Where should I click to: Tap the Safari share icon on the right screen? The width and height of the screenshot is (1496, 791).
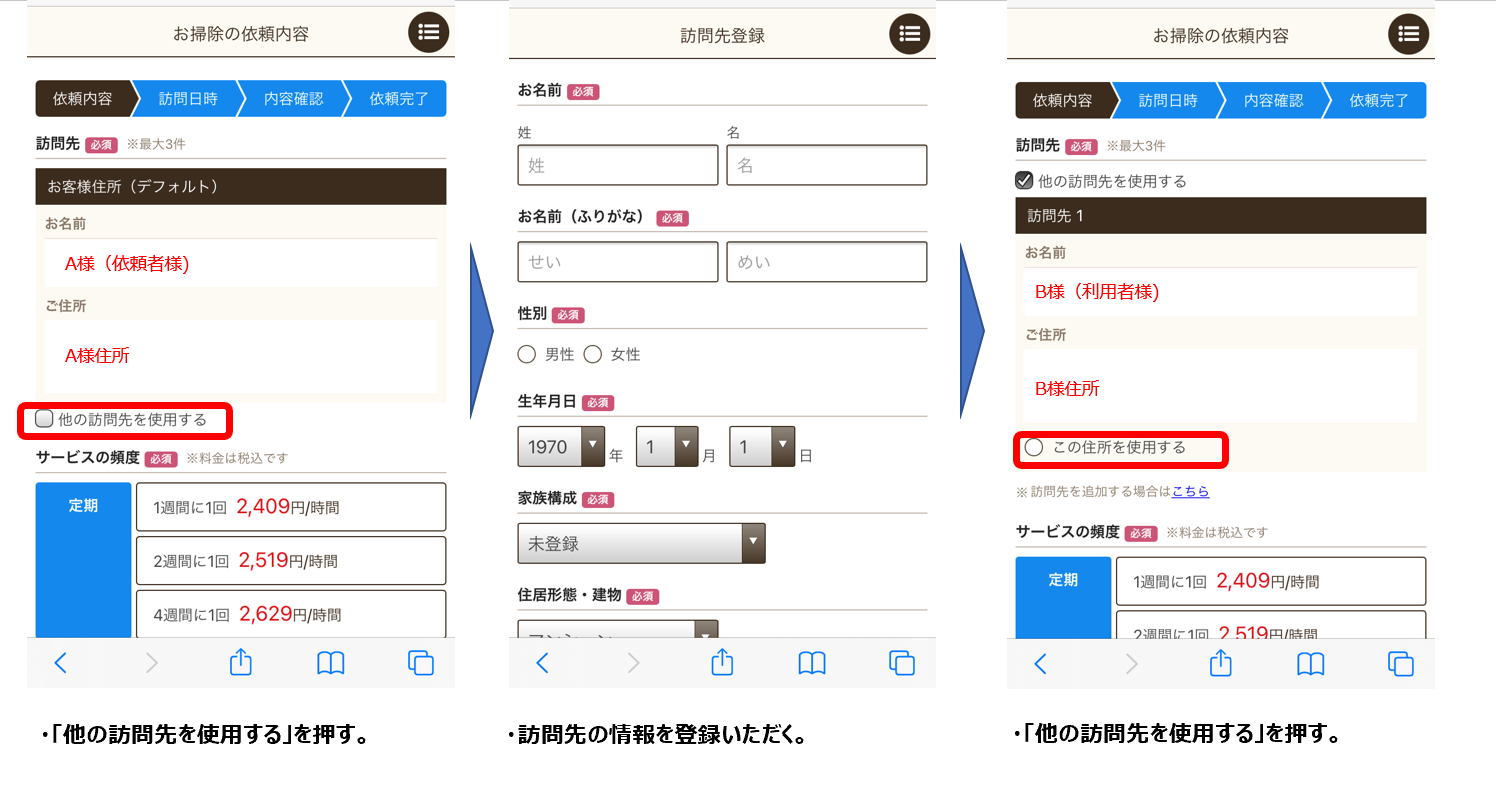pyautogui.click(x=1219, y=663)
